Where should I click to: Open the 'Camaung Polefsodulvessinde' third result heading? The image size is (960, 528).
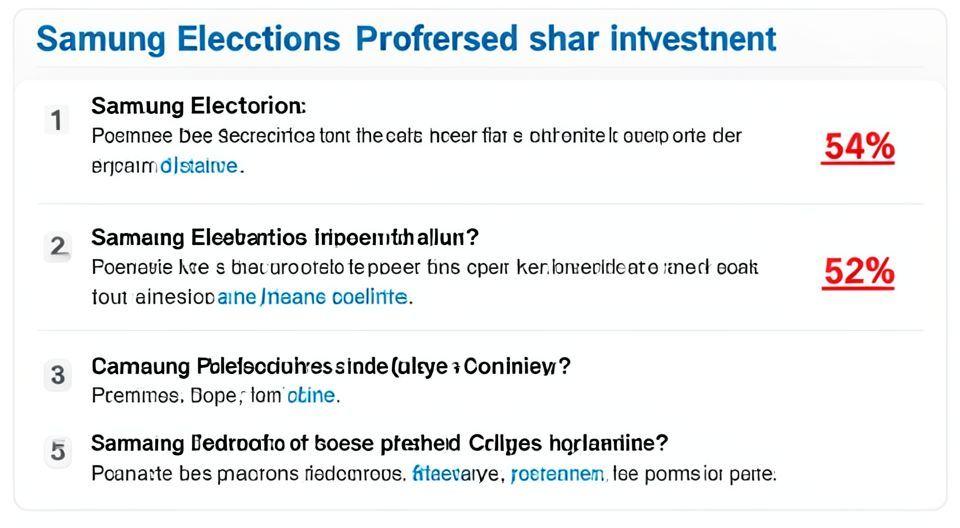click(330, 366)
